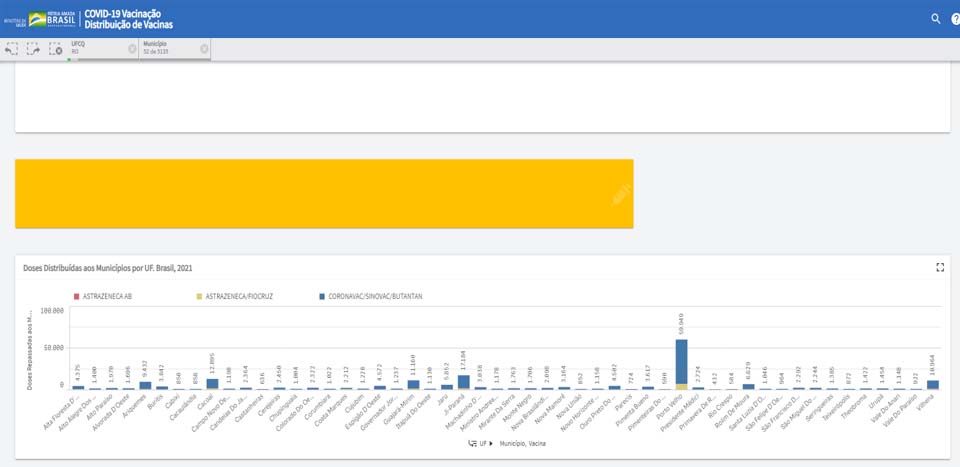This screenshot has width=960, height=467.
Task: Click the Brasil government logo
Action: [52, 19]
